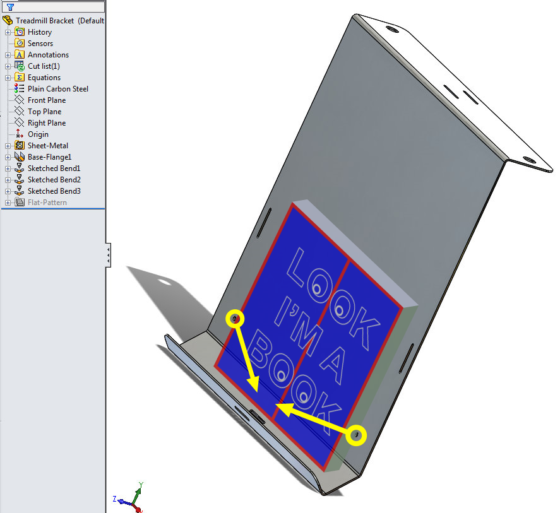Viewport: 560px width, 513px height.
Task: Click the filter search field
Action: pyautogui.click(x=54, y=7)
